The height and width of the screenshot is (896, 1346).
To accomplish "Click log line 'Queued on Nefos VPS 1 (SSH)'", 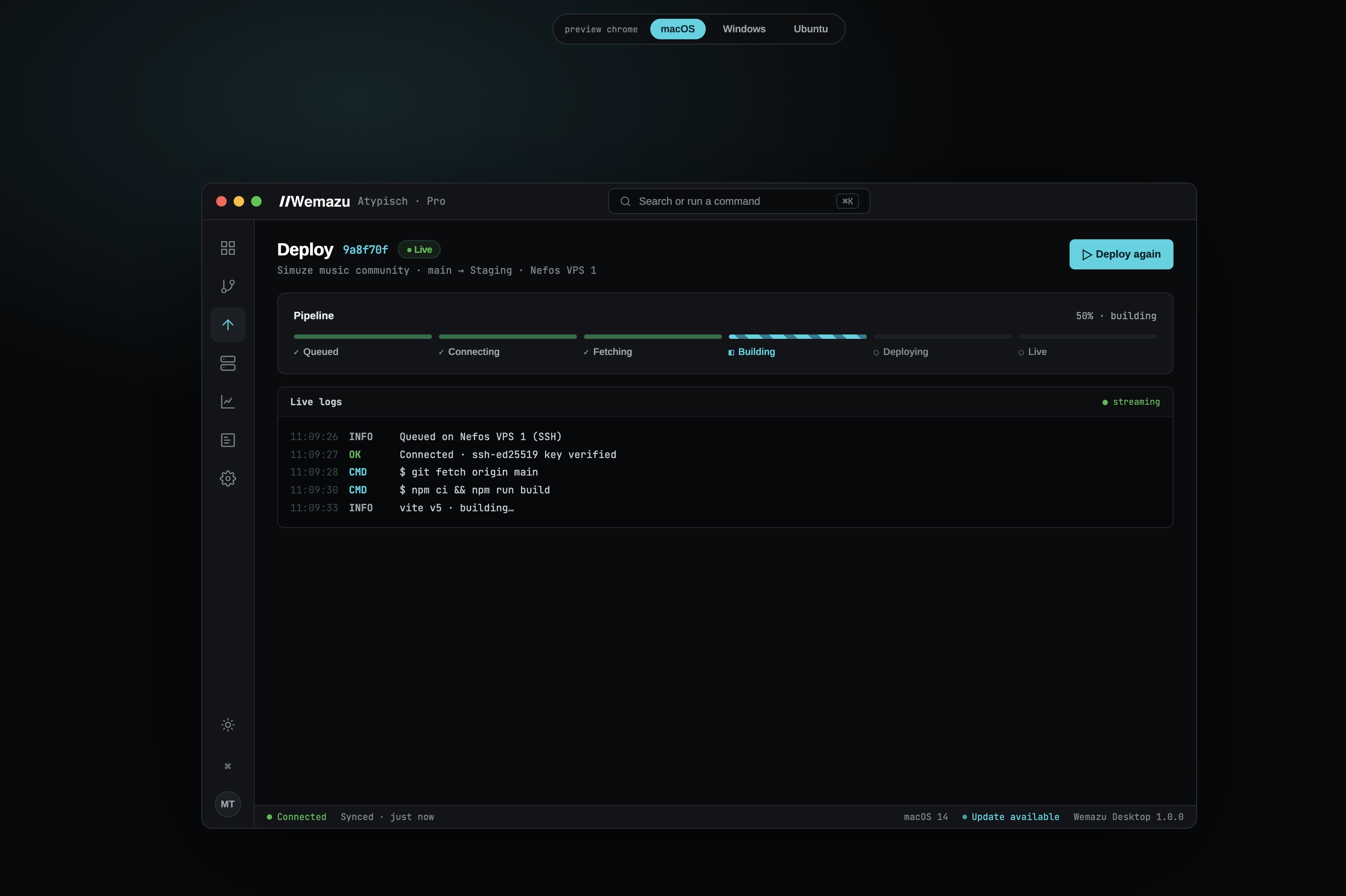I will point(480,437).
